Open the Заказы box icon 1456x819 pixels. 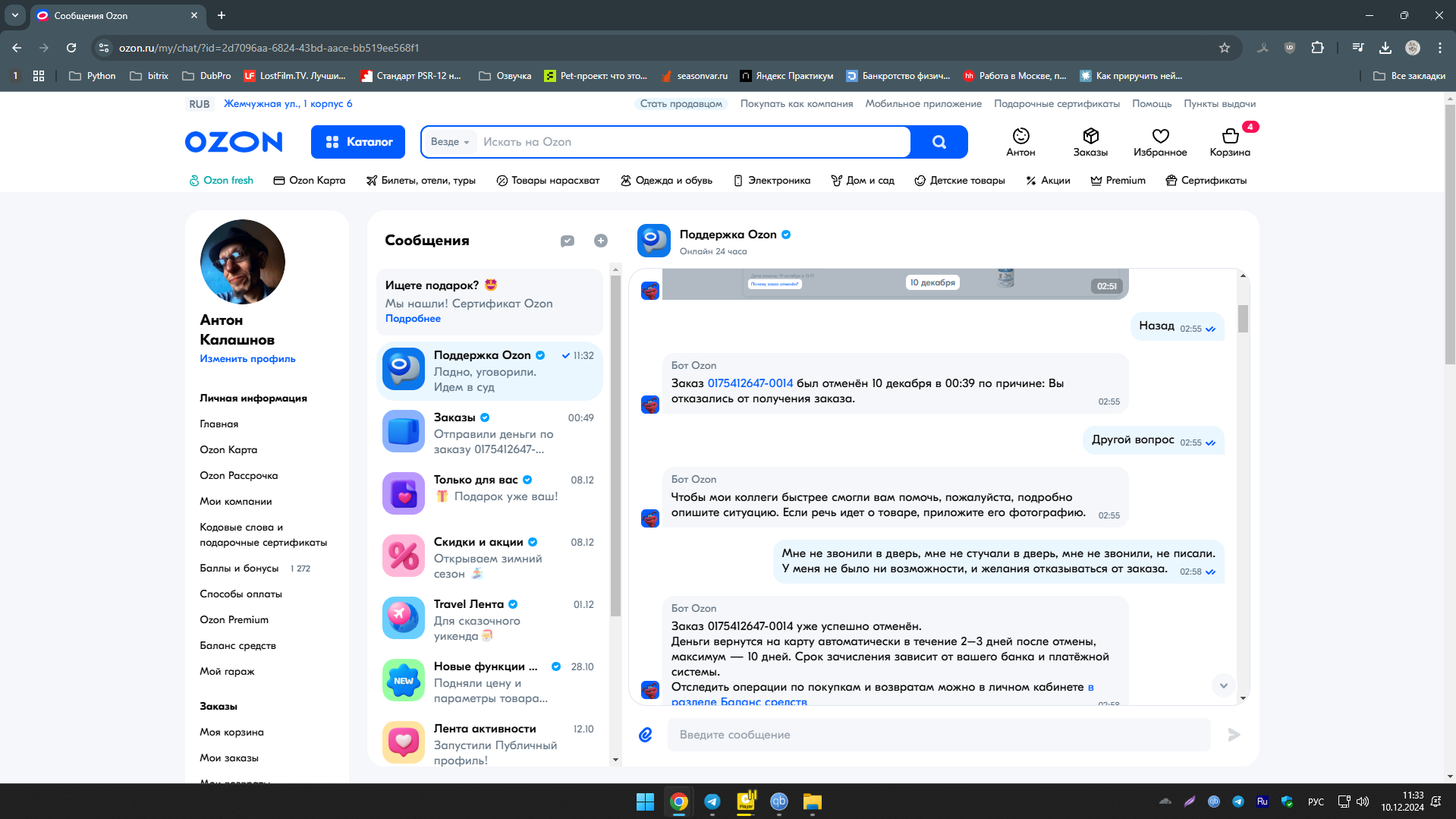point(1090,142)
